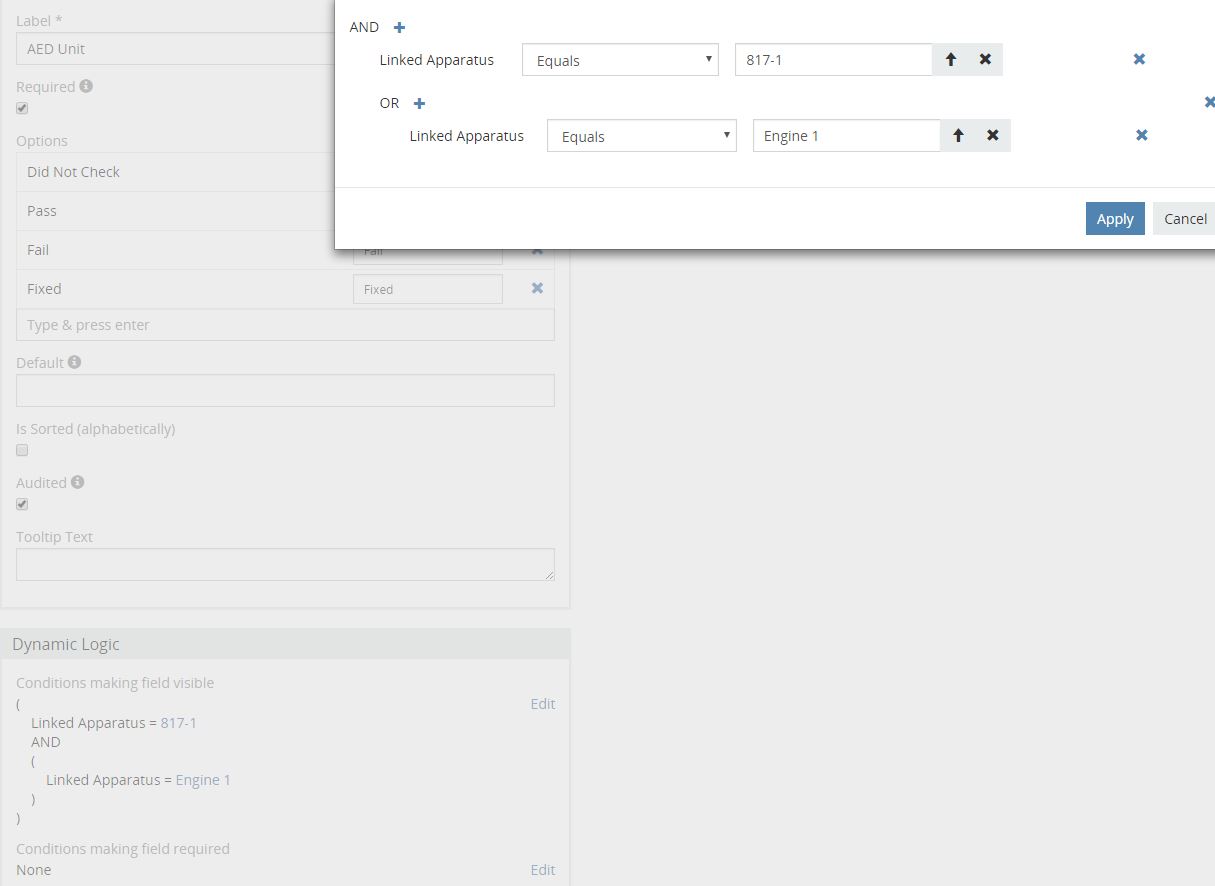Clear the Engine 1 value with black X
Image resolution: width=1215 pixels, height=886 pixels.
992,136
